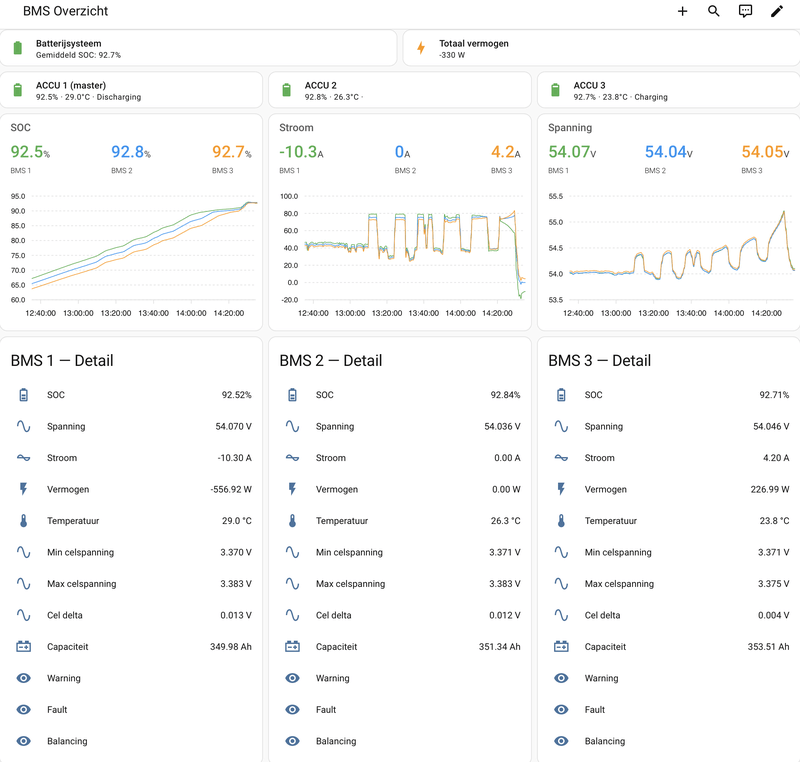The image size is (800, 762).
Task: Select the -10.3 A BMS 1 Stroom reading
Action: 301,152
